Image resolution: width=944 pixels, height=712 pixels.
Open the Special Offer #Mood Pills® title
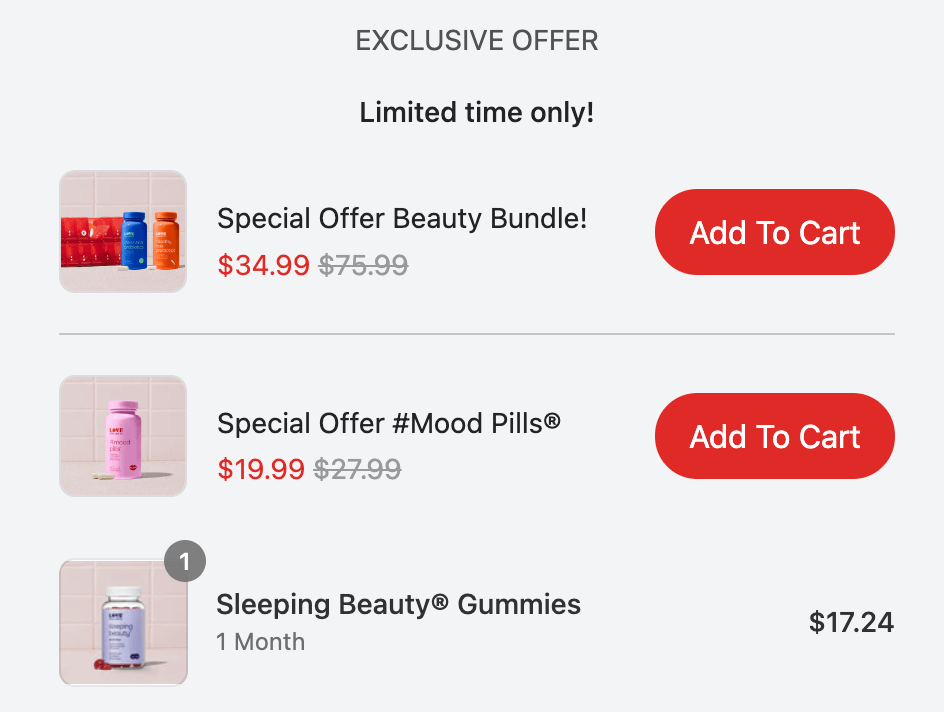pos(388,423)
